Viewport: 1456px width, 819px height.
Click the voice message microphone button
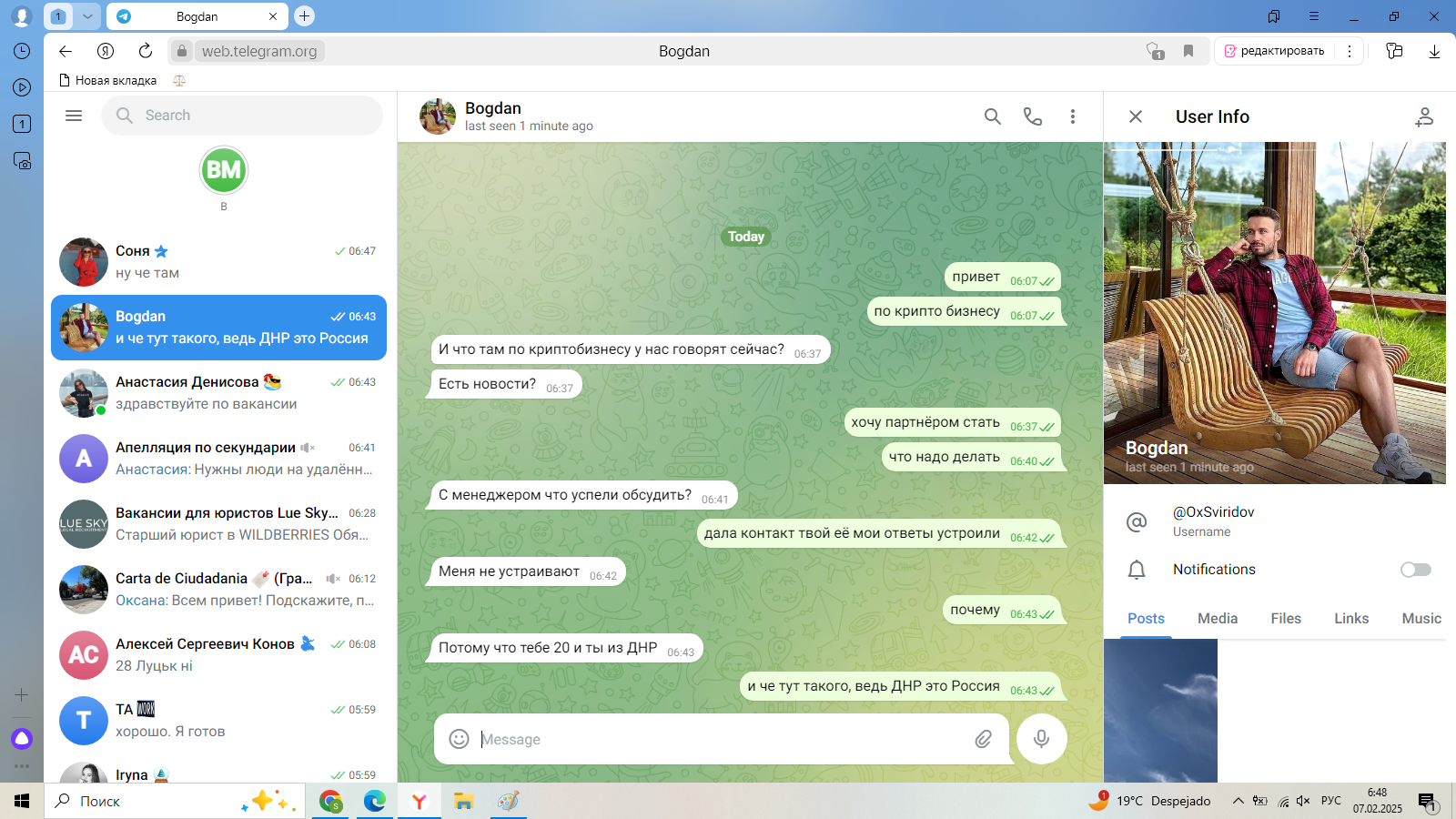(1042, 739)
